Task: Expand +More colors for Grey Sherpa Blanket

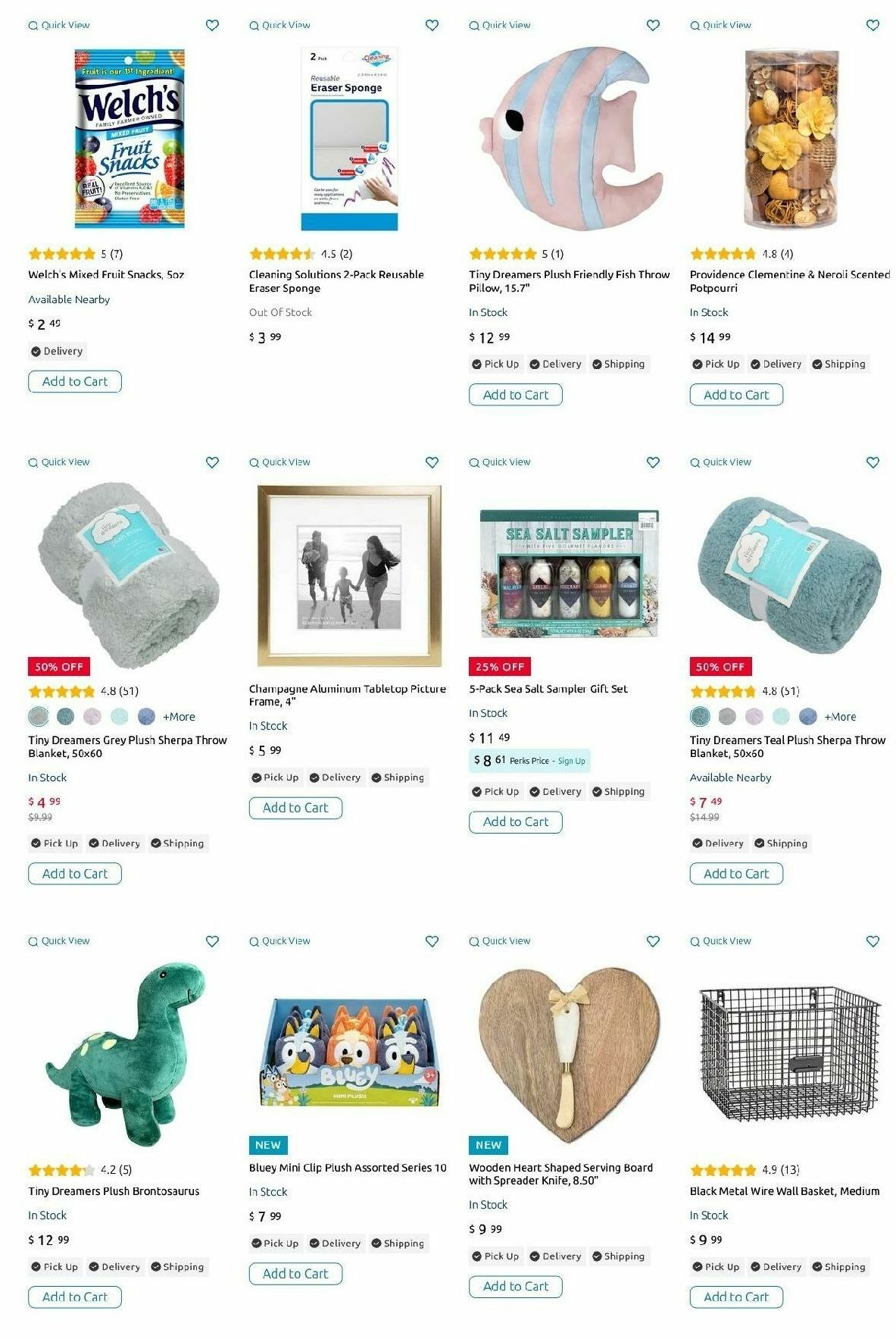Action: (x=179, y=716)
